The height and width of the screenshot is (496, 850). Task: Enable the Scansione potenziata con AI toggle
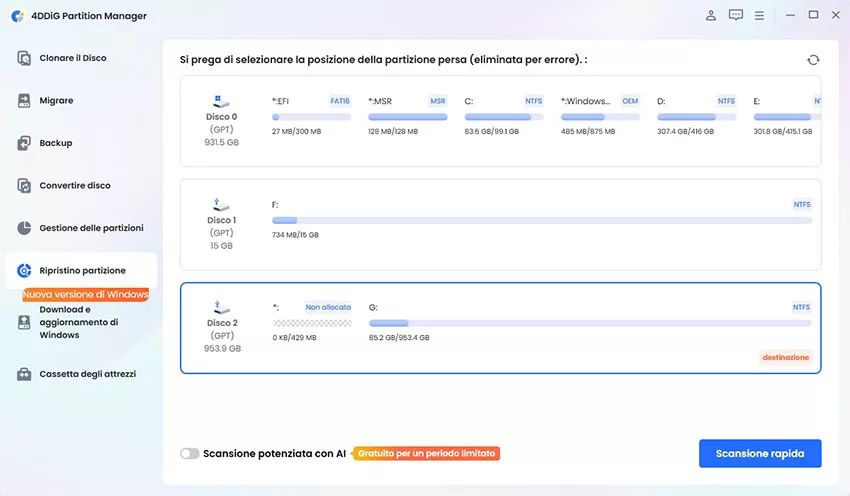(x=190, y=453)
